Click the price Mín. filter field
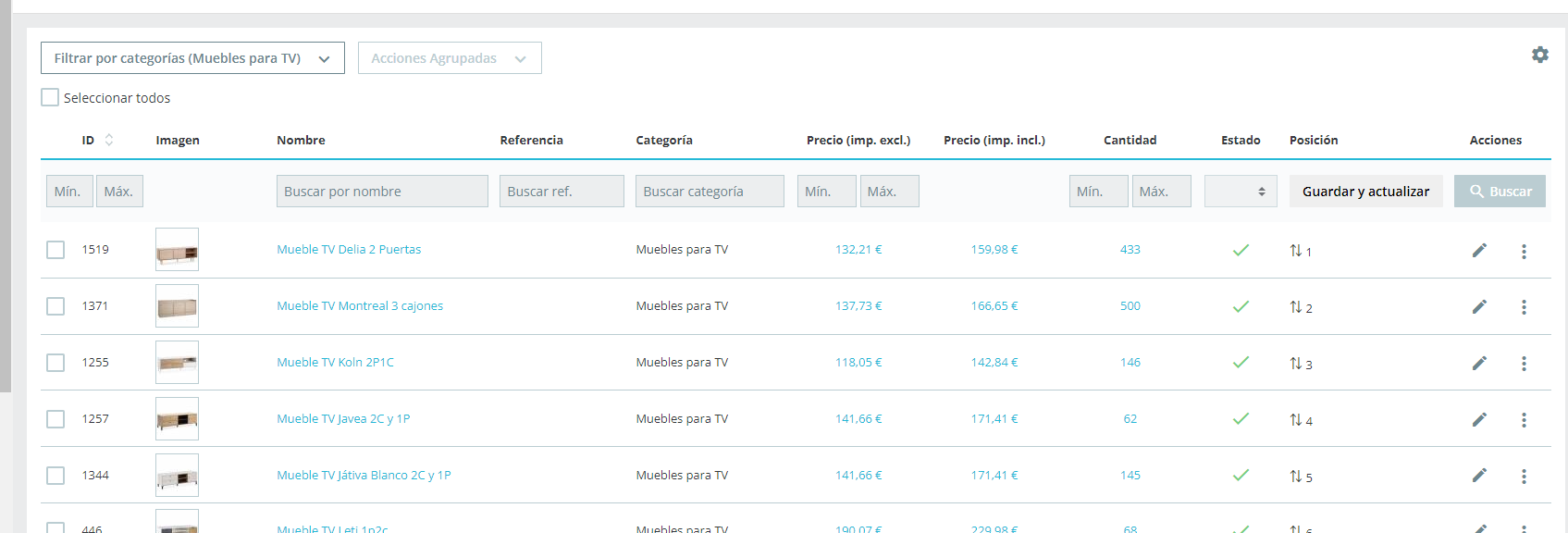Screen dimensions: 1568x533 827,192
